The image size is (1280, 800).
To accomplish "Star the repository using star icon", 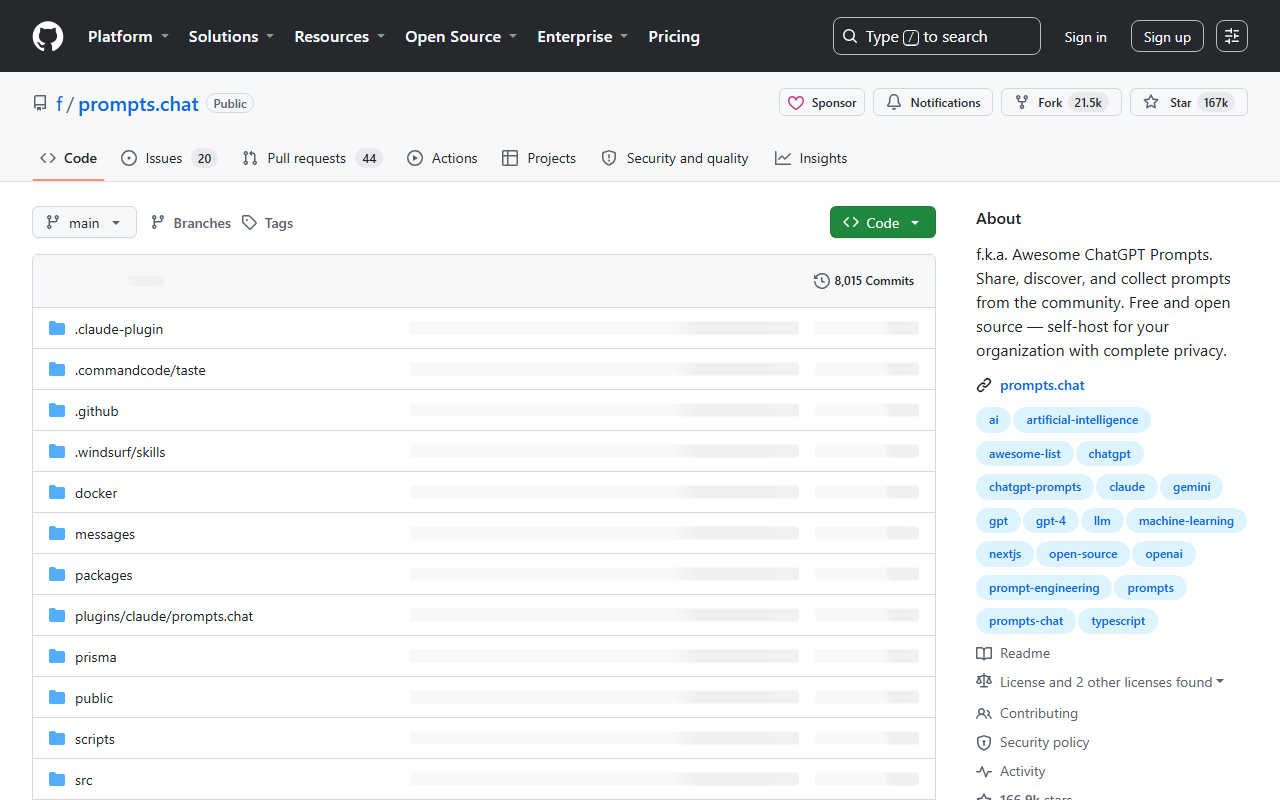I will pyautogui.click(x=1151, y=103).
